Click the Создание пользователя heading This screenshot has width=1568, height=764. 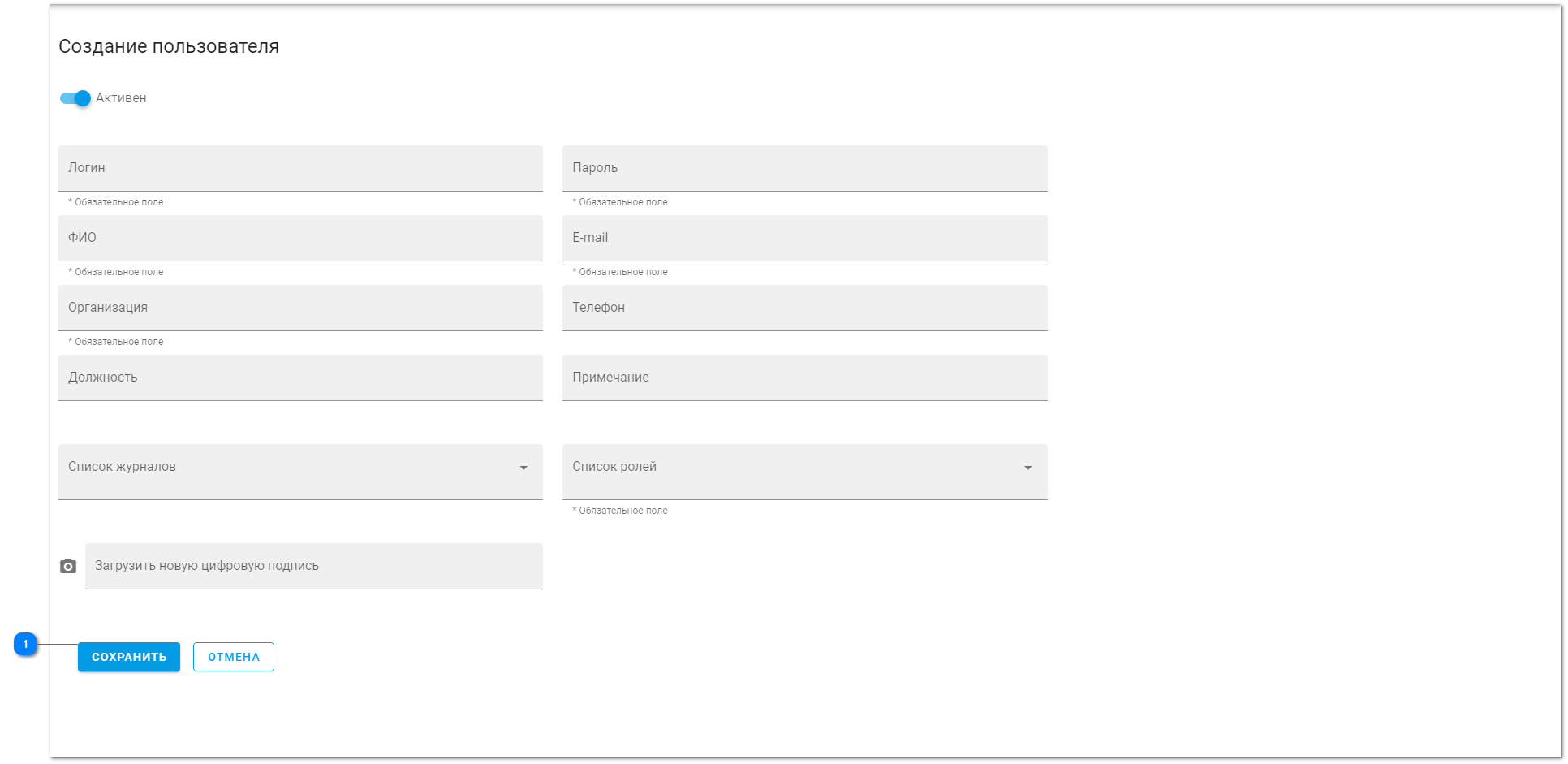[169, 46]
